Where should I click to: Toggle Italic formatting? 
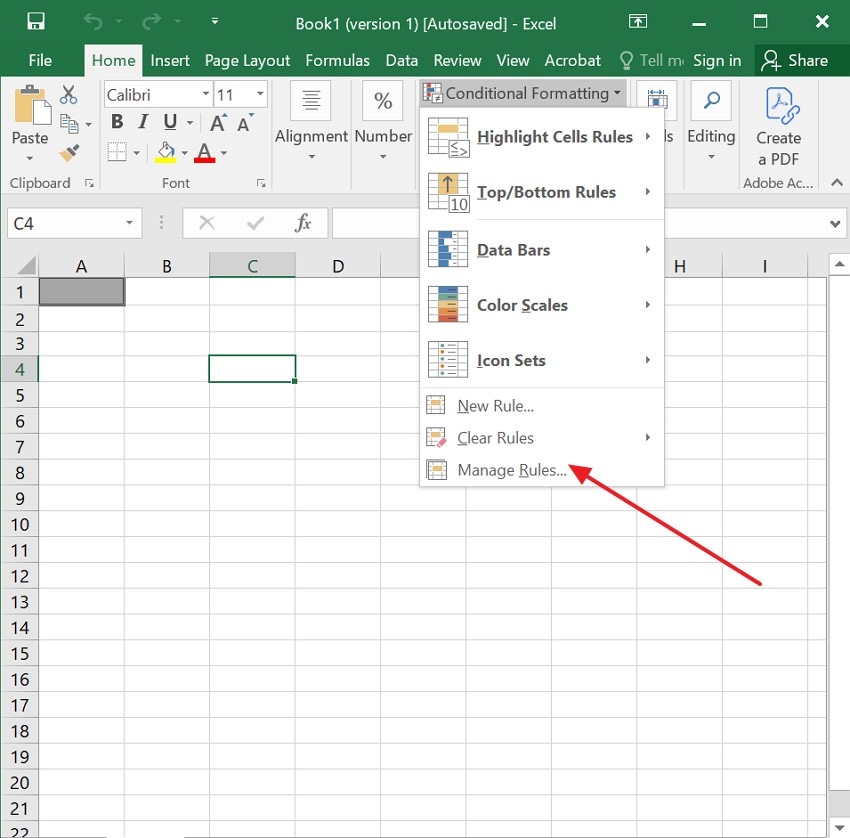point(143,122)
